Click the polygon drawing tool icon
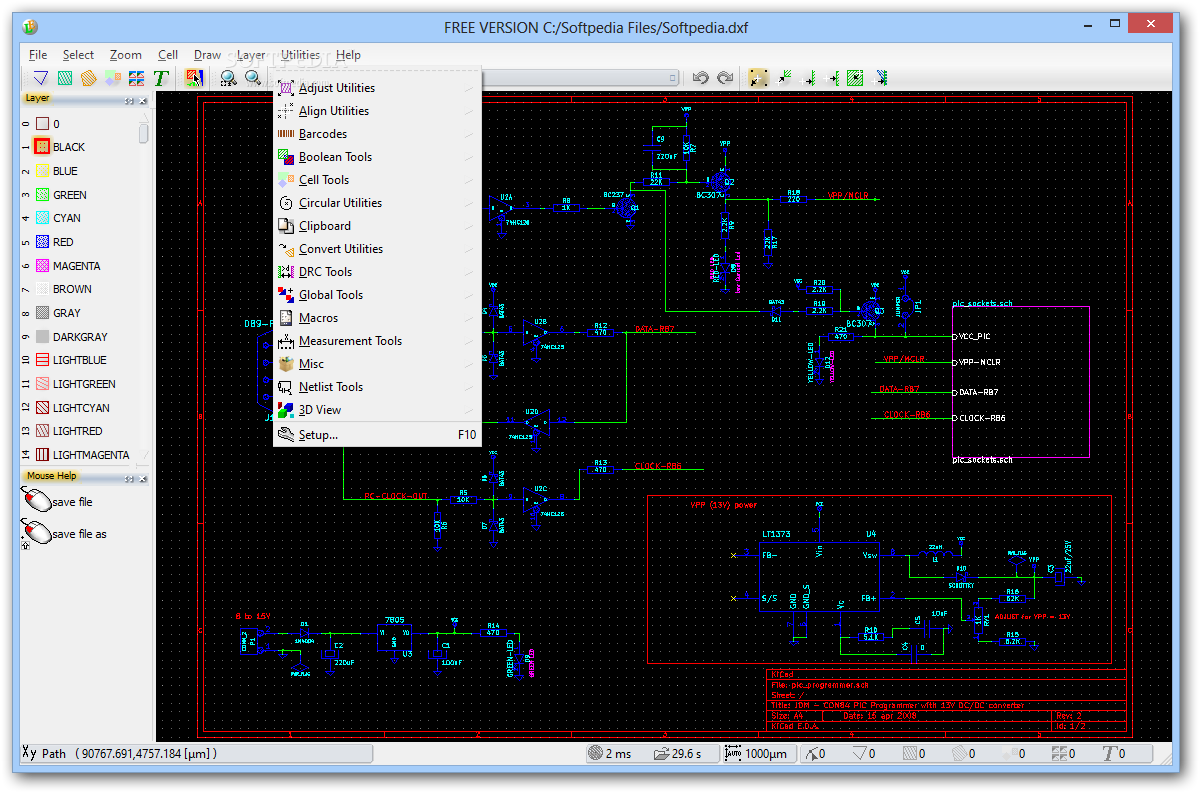 tap(88, 78)
